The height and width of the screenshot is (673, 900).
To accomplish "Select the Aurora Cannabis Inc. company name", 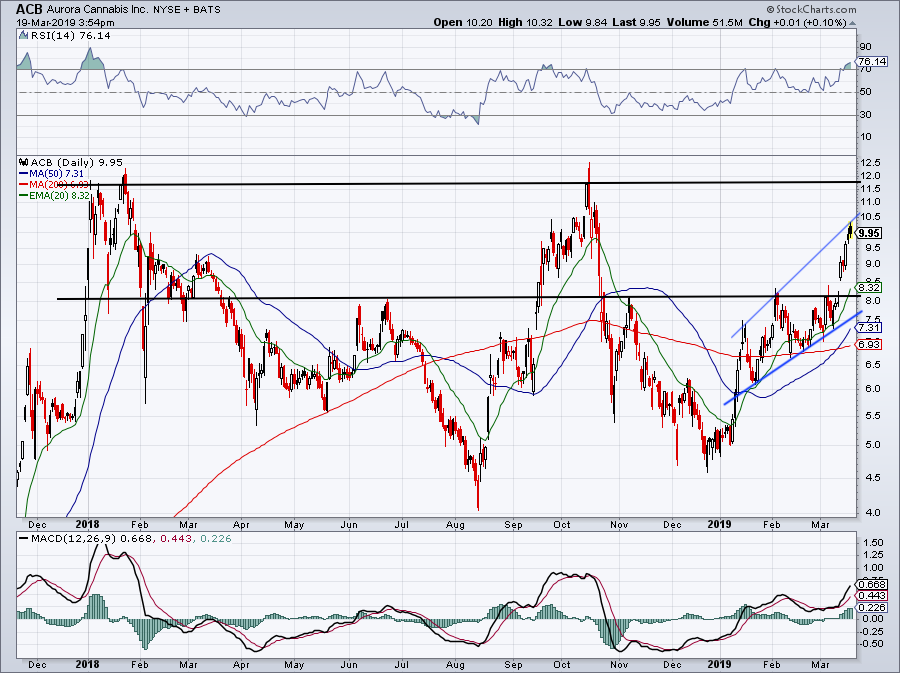I will pos(98,10).
